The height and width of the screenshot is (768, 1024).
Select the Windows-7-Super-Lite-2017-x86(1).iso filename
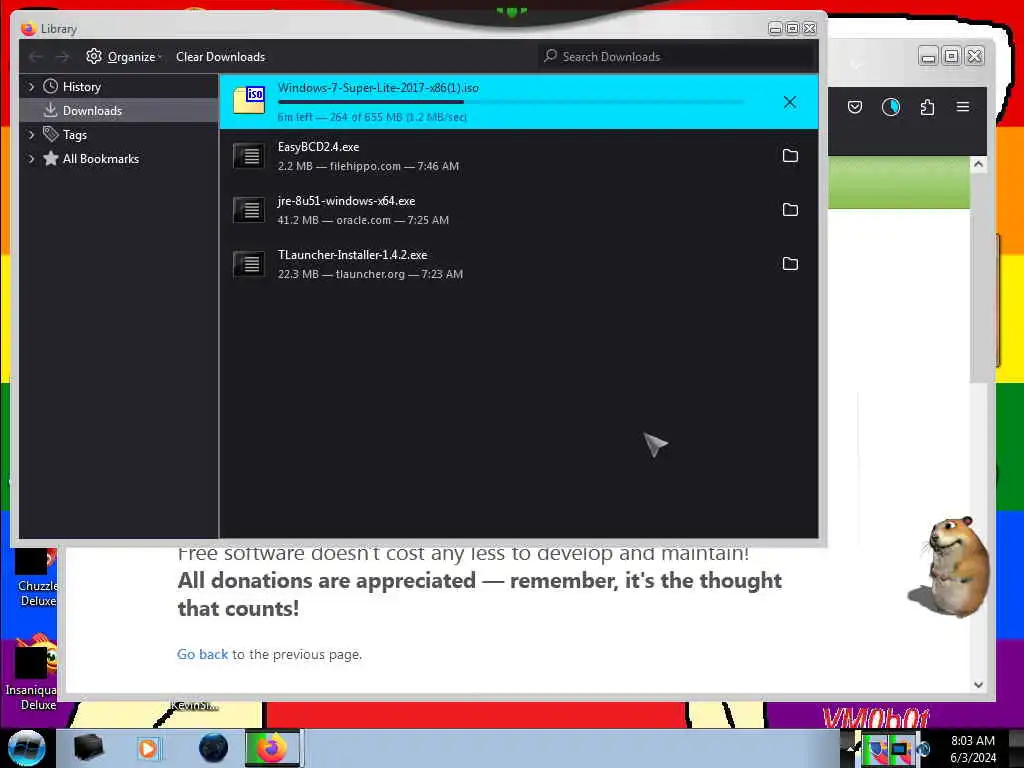(x=378, y=88)
